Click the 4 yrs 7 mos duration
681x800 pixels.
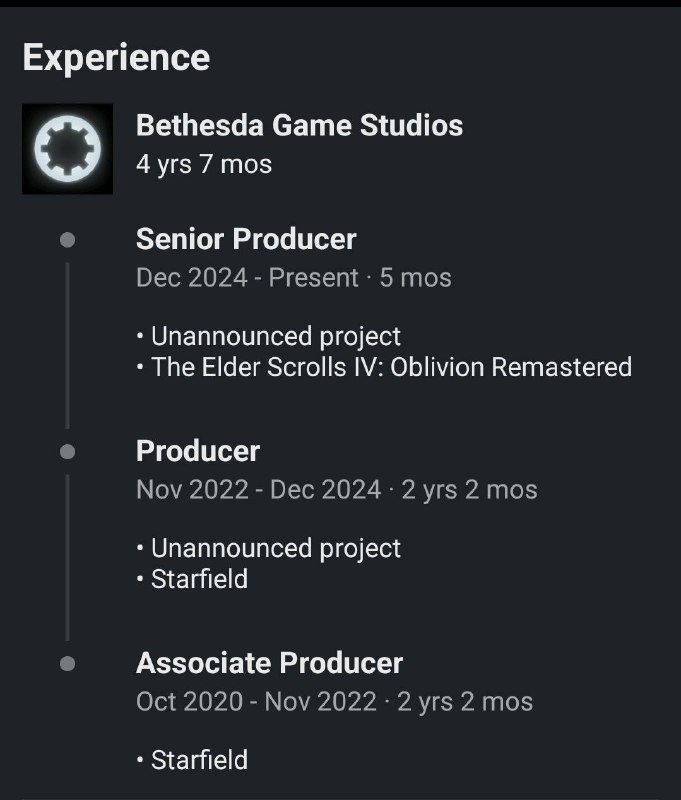(x=204, y=164)
